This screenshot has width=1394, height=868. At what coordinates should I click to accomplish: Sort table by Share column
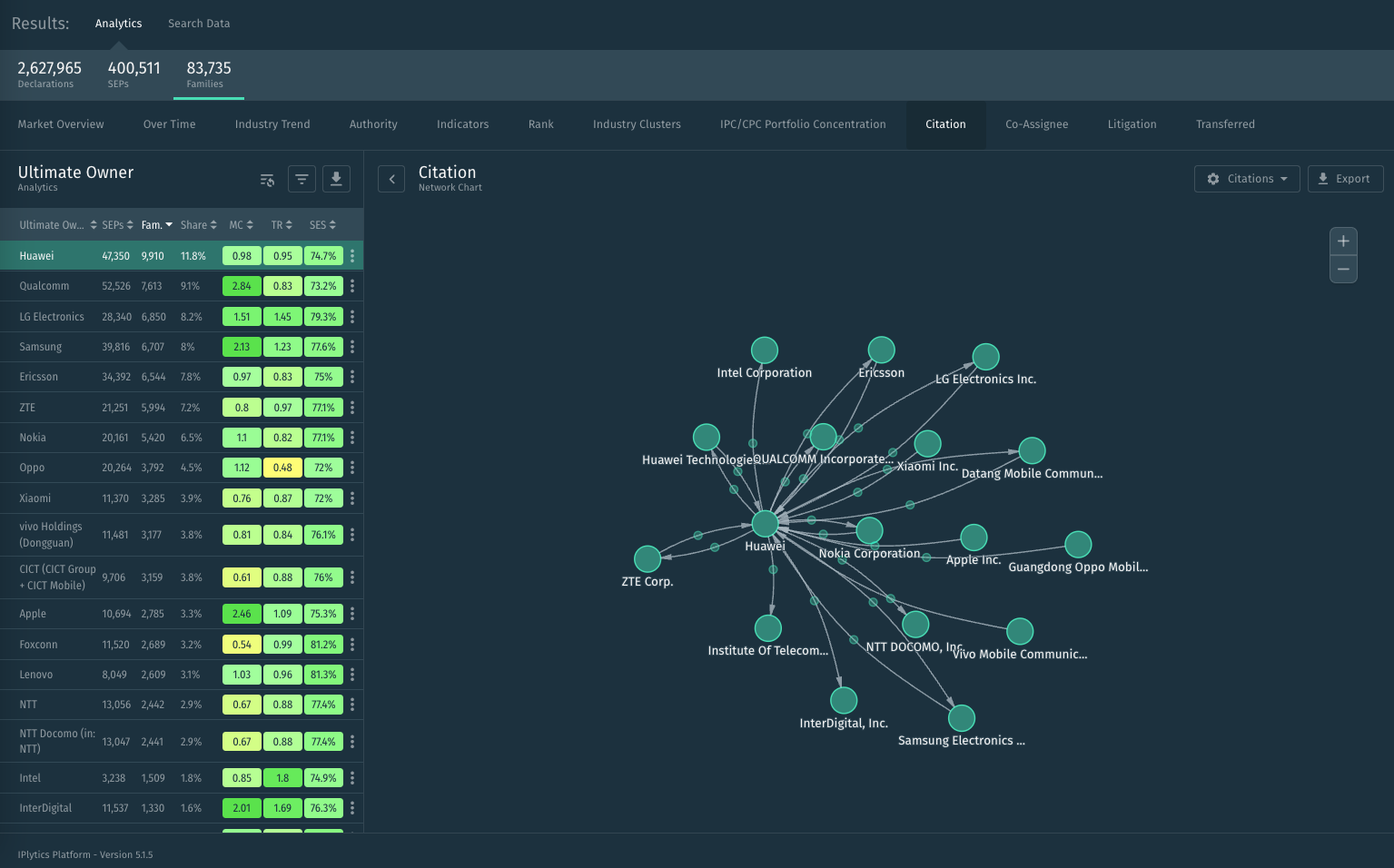coord(198,225)
